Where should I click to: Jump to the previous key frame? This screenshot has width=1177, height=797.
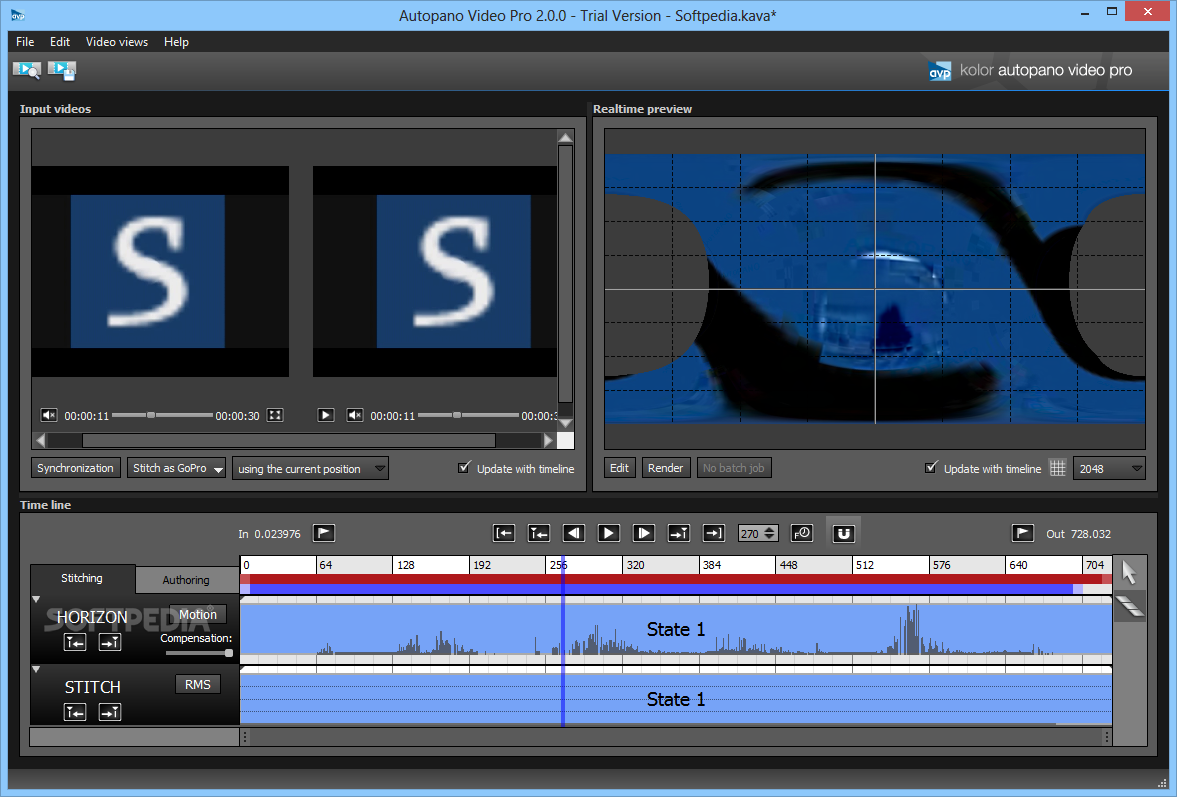click(538, 533)
